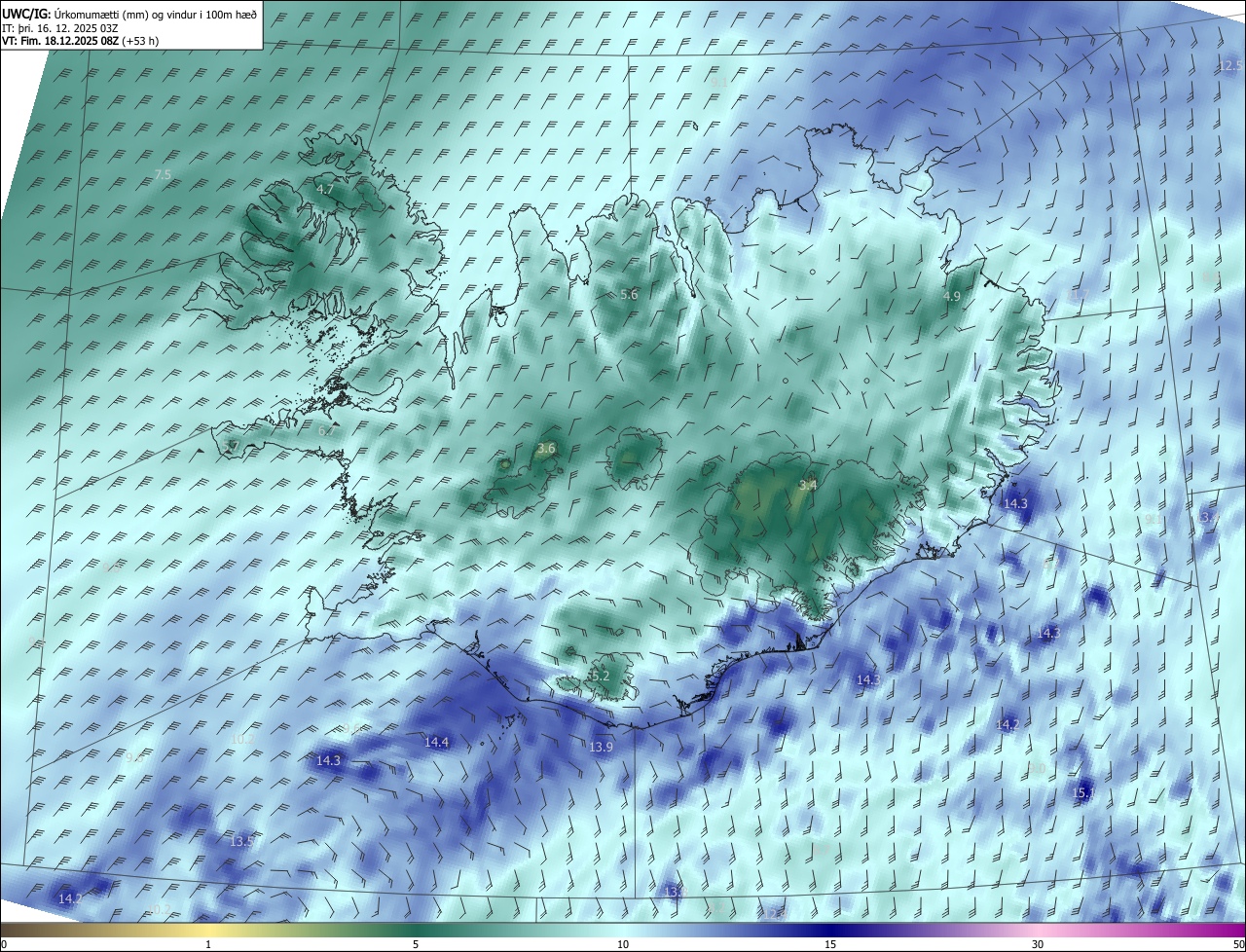This screenshot has height=952, width=1246.
Task: Click the 'VT: Fim. 18.12.2025 08Z' valid time
Action: click(60, 41)
